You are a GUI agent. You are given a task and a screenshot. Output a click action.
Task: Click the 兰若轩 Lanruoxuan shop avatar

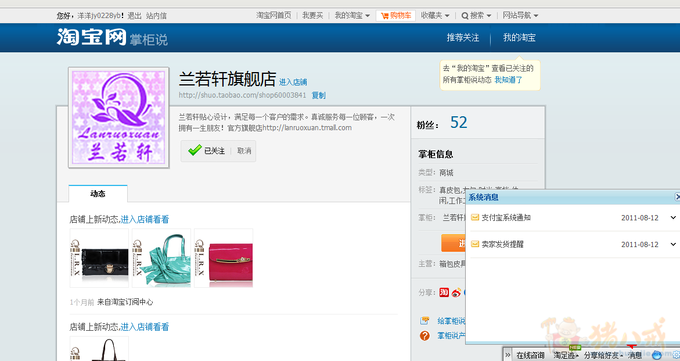point(119,118)
